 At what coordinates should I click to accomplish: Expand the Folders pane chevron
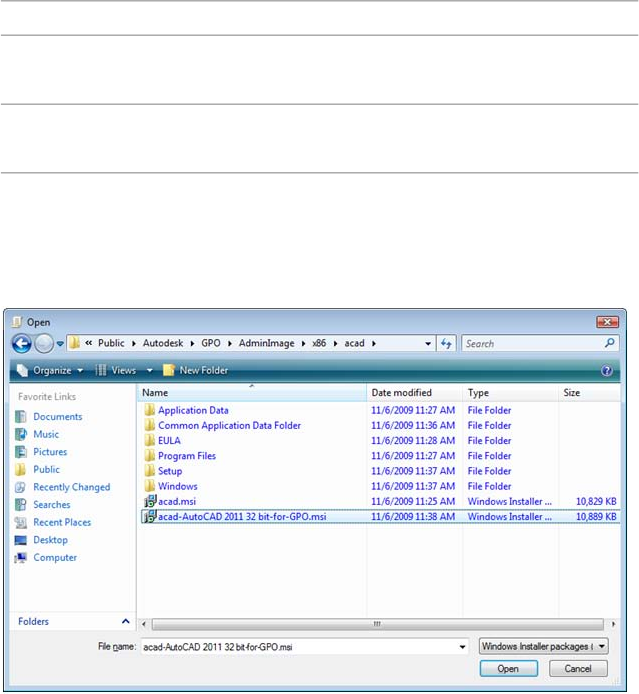126,621
